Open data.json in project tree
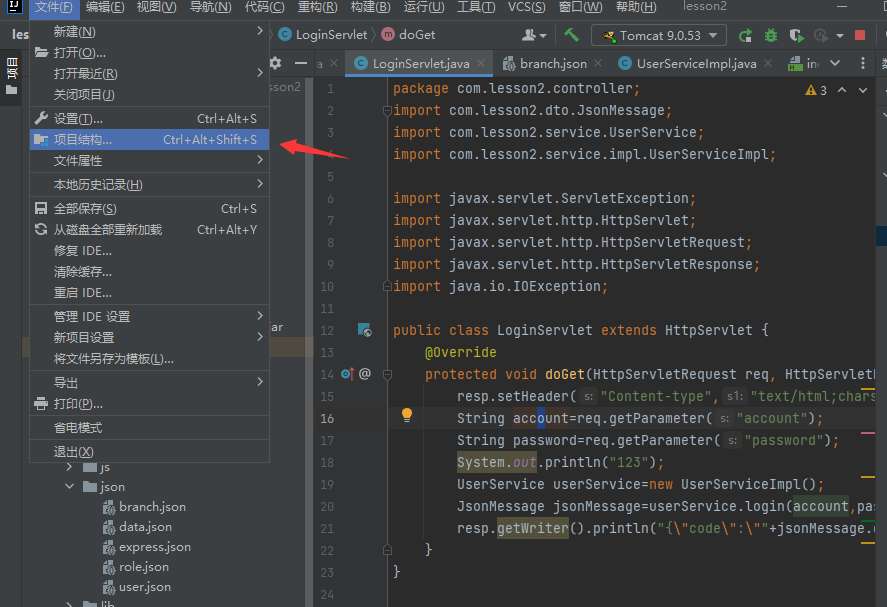 pos(145,527)
